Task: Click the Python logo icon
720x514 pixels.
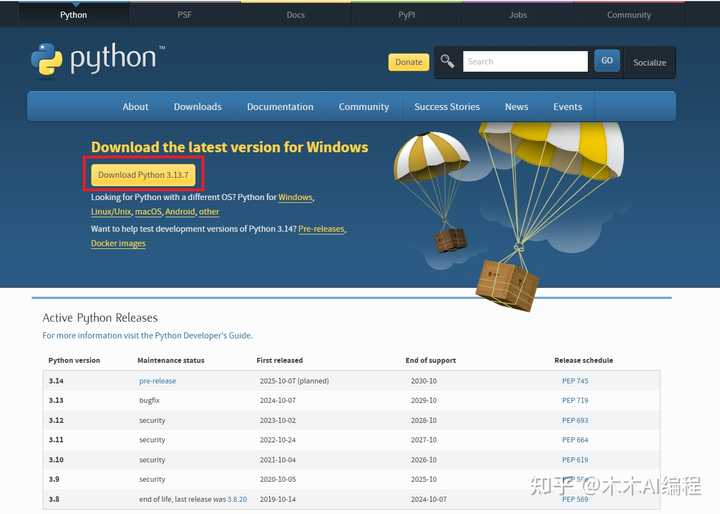Action: [47, 60]
